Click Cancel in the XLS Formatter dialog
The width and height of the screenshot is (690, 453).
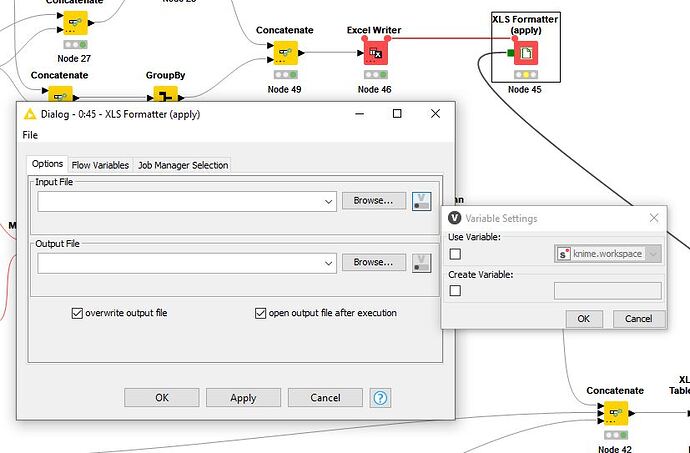(x=325, y=398)
